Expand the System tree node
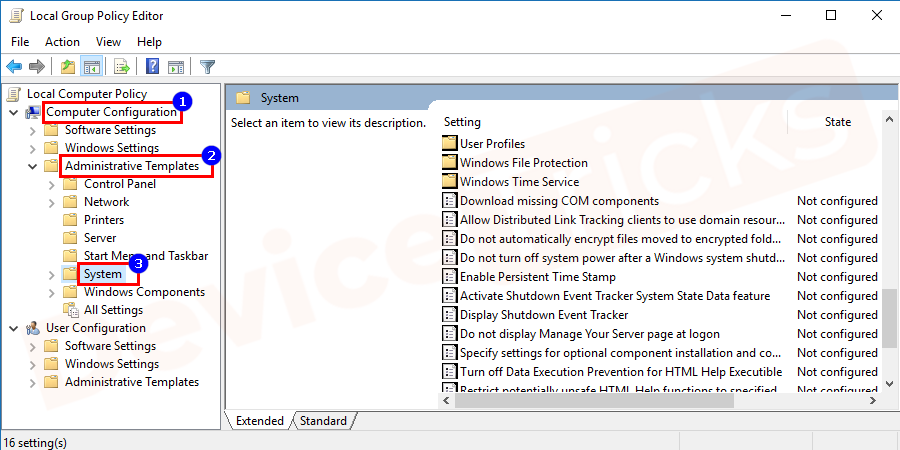 click(x=52, y=274)
